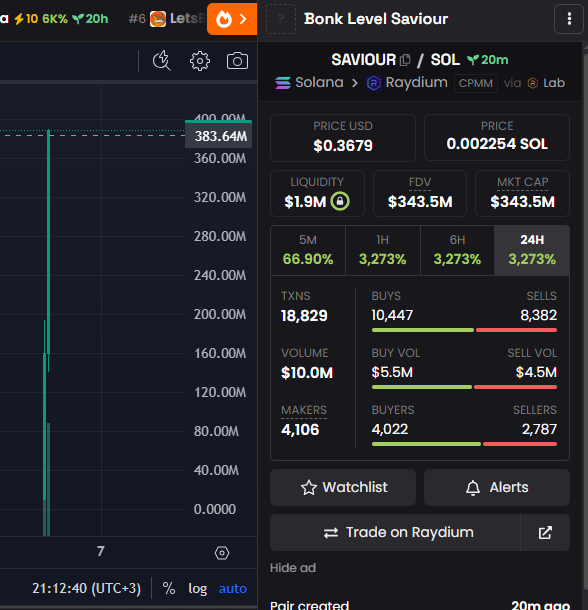Click the lightning boost 10 indicator
The image size is (588, 610).
click(26, 19)
